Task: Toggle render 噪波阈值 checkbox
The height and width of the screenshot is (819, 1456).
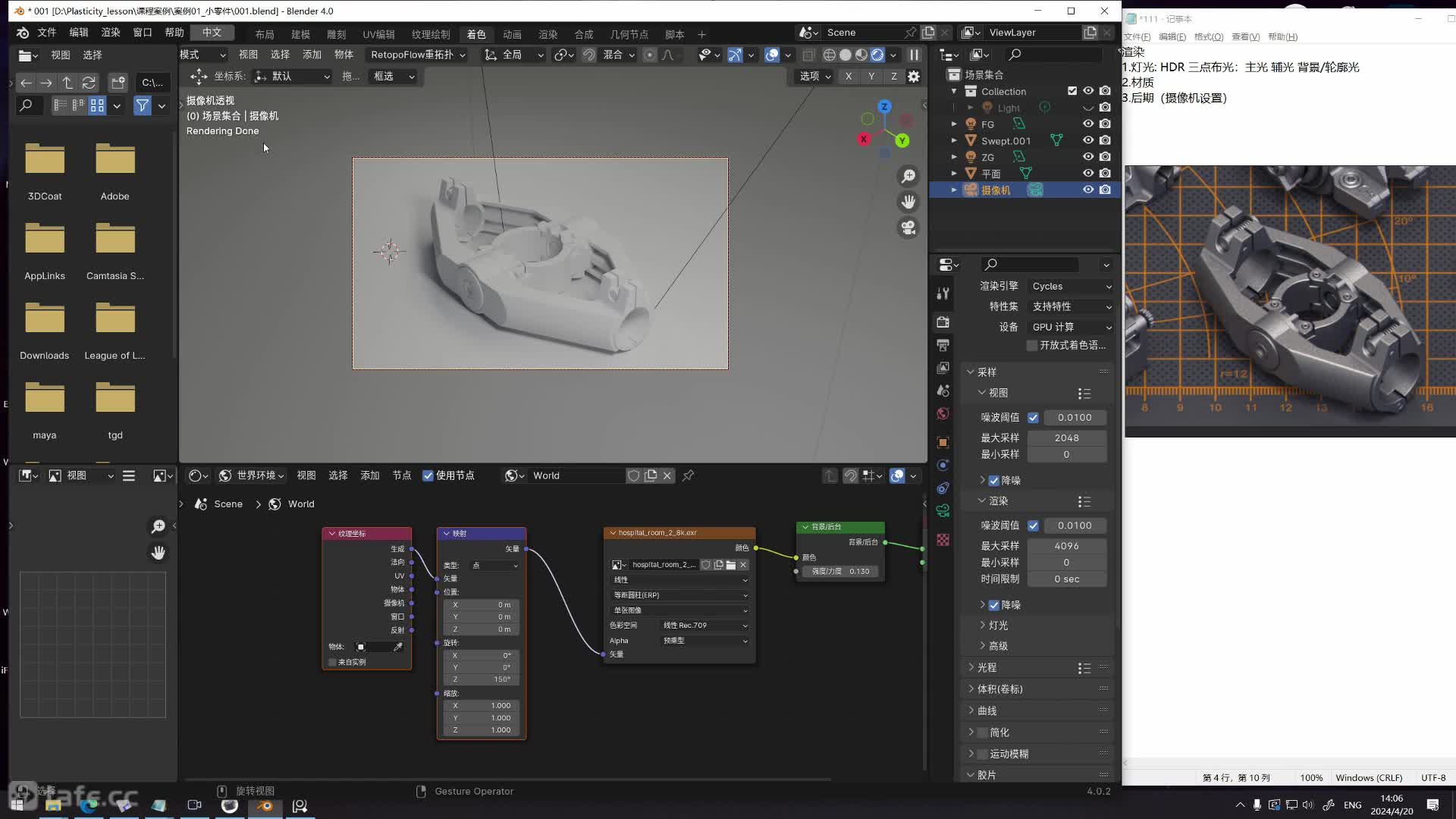Action: click(x=1033, y=526)
